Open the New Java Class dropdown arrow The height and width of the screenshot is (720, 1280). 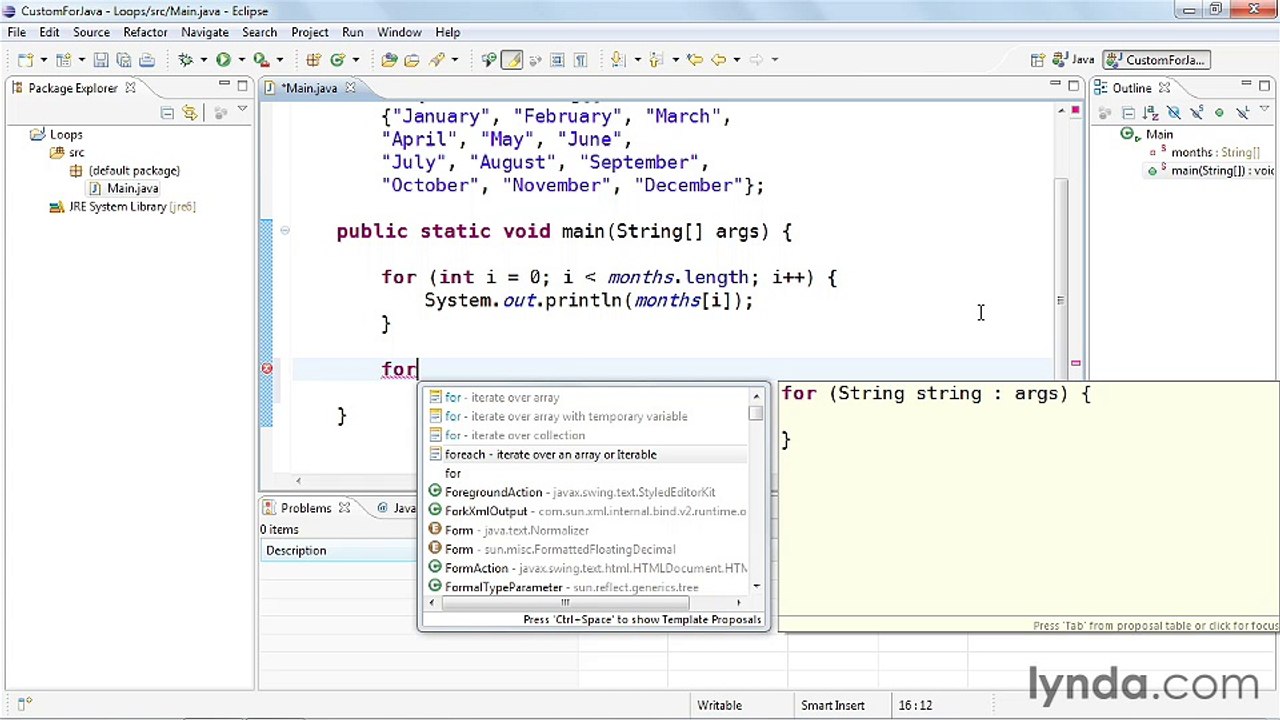pos(355,60)
